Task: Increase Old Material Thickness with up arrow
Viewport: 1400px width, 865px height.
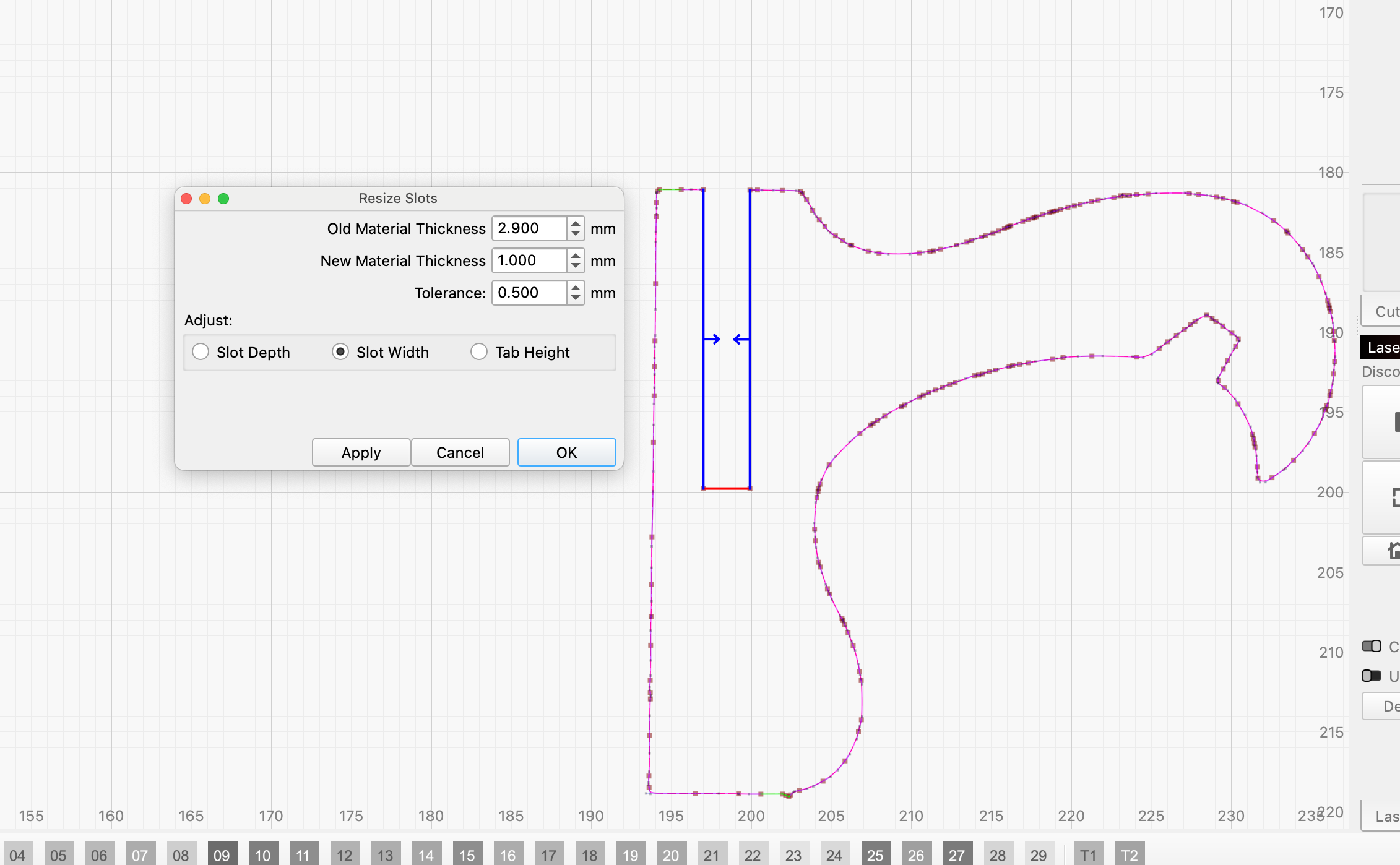Action: click(x=576, y=223)
